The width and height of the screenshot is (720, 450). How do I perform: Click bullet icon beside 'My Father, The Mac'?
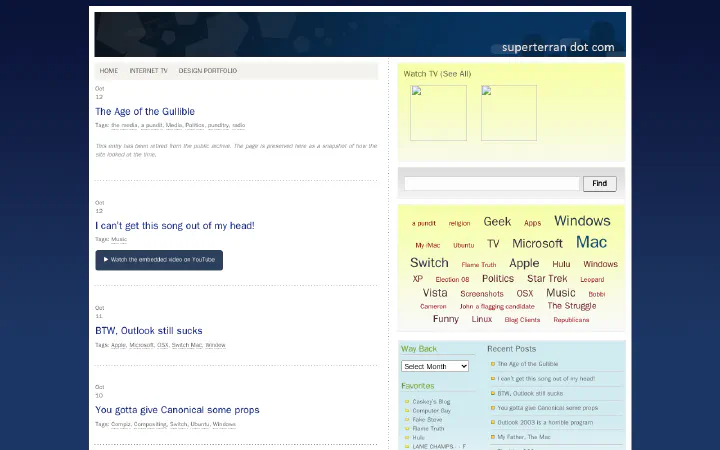click(x=493, y=437)
